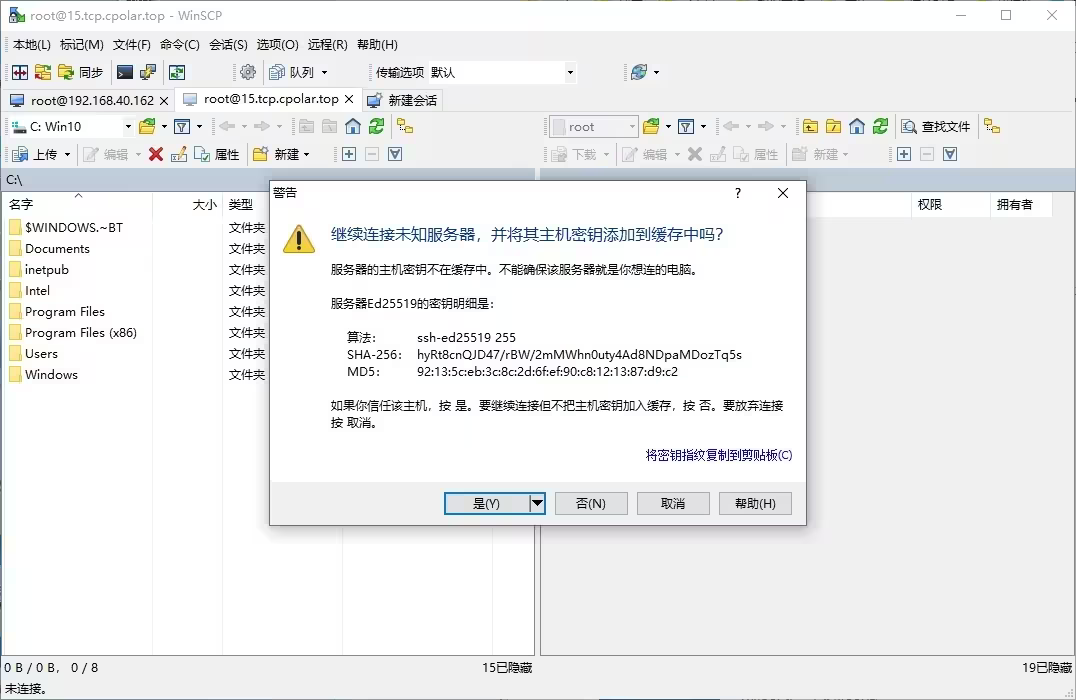Expand the local filter dropdown arrow
Screen dimensions: 1076x700
point(199,126)
